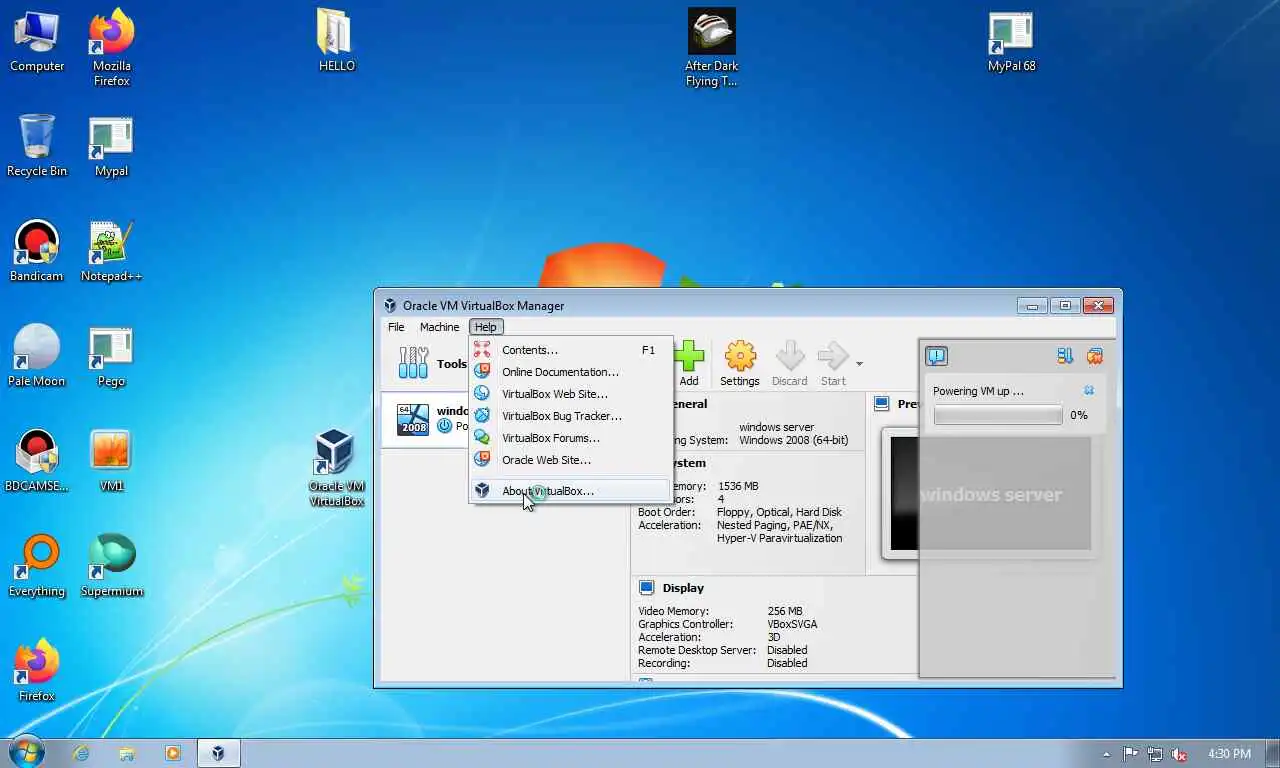Click the Action Center flag tray icon

[x=1130, y=754]
